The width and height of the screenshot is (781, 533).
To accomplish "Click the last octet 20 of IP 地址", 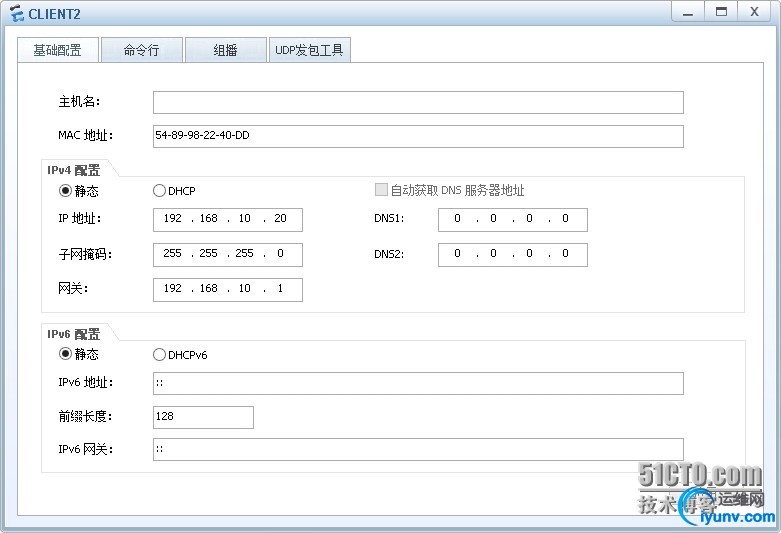I will tap(280, 218).
